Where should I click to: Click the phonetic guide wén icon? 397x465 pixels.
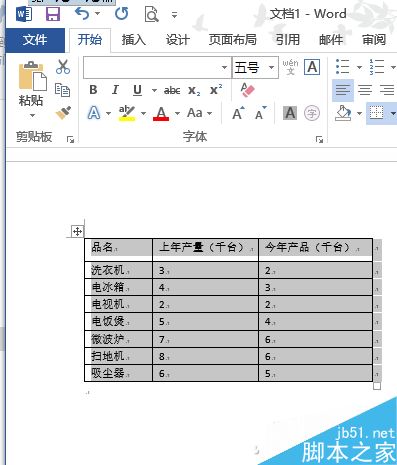[290, 67]
